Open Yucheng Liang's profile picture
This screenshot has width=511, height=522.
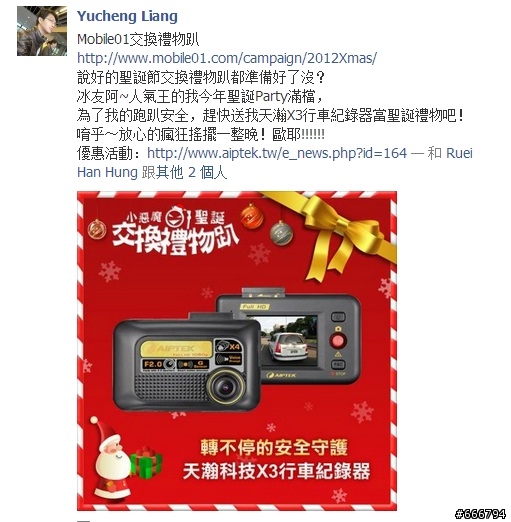(x=42, y=31)
